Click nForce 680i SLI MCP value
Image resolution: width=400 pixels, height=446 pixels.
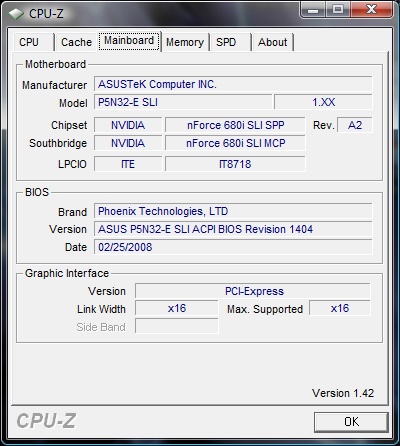tap(235, 143)
